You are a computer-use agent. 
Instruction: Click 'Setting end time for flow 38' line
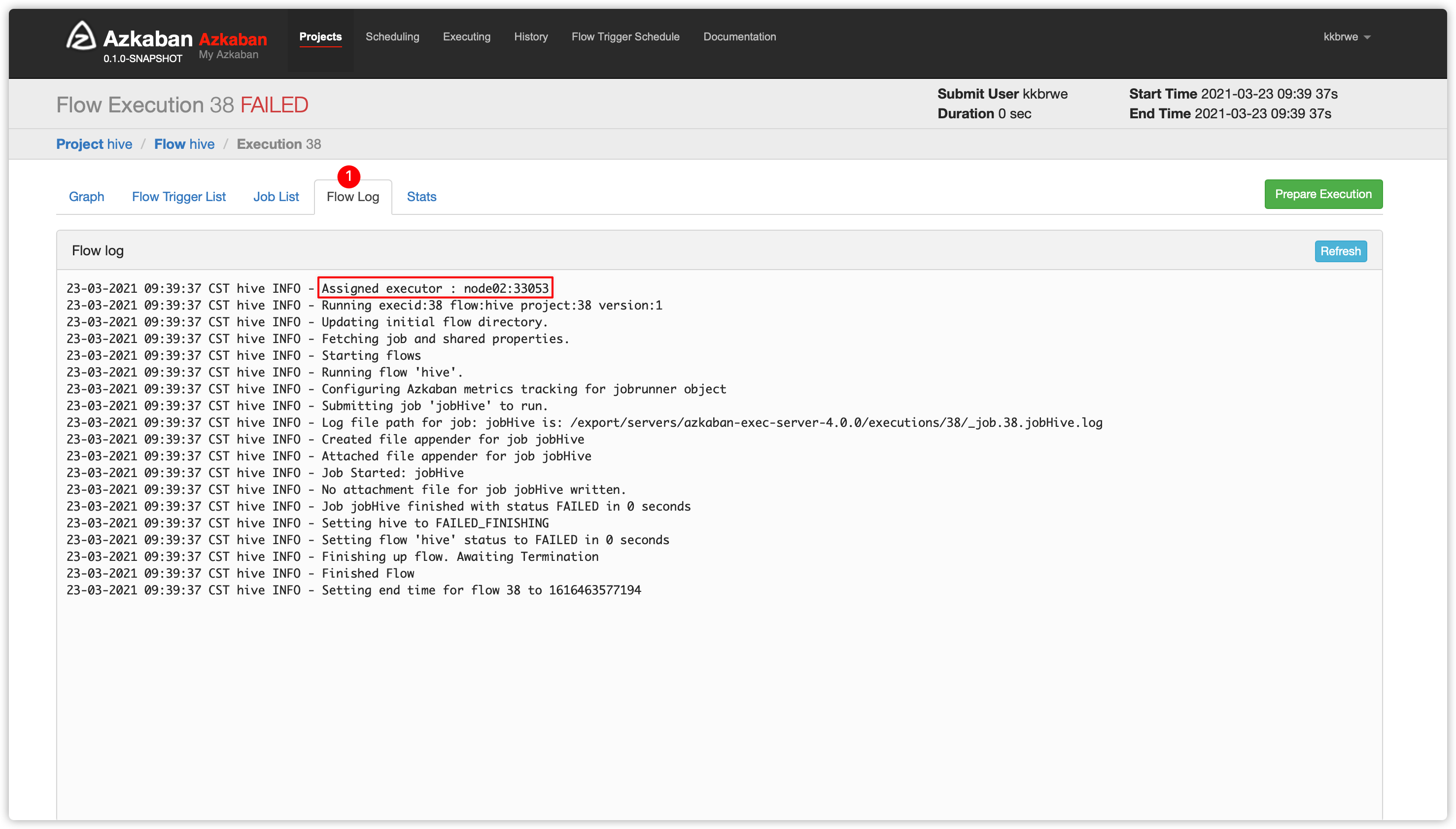[x=353, y=590]
